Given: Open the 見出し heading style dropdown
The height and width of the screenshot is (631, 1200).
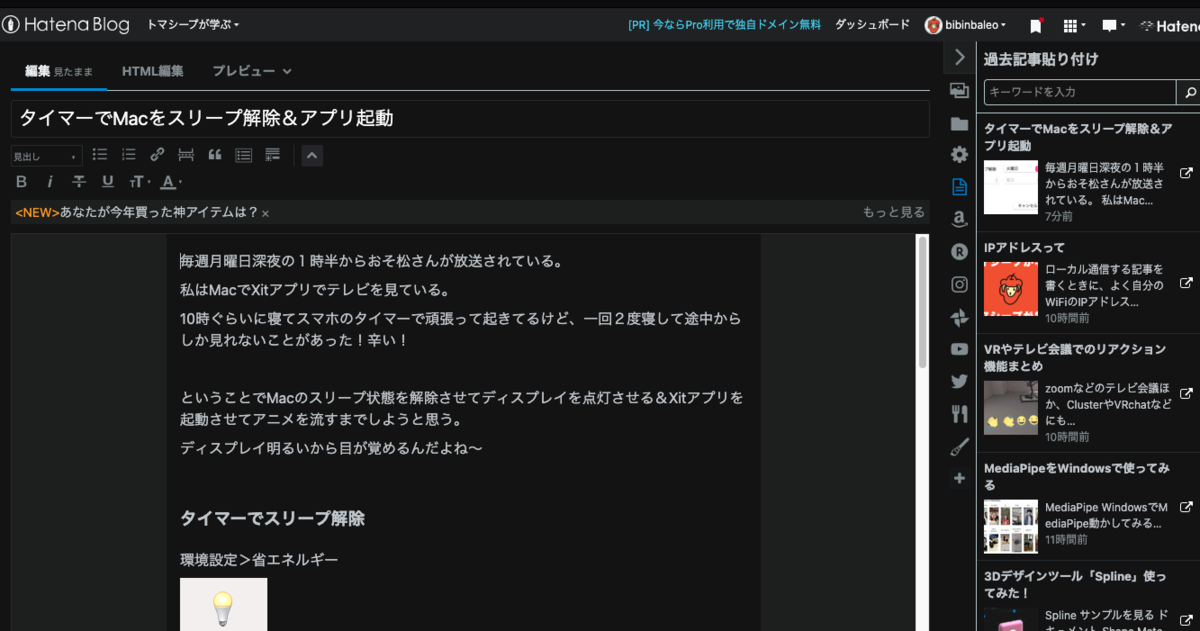Looking at the screenshot, I should coord(46,156).
